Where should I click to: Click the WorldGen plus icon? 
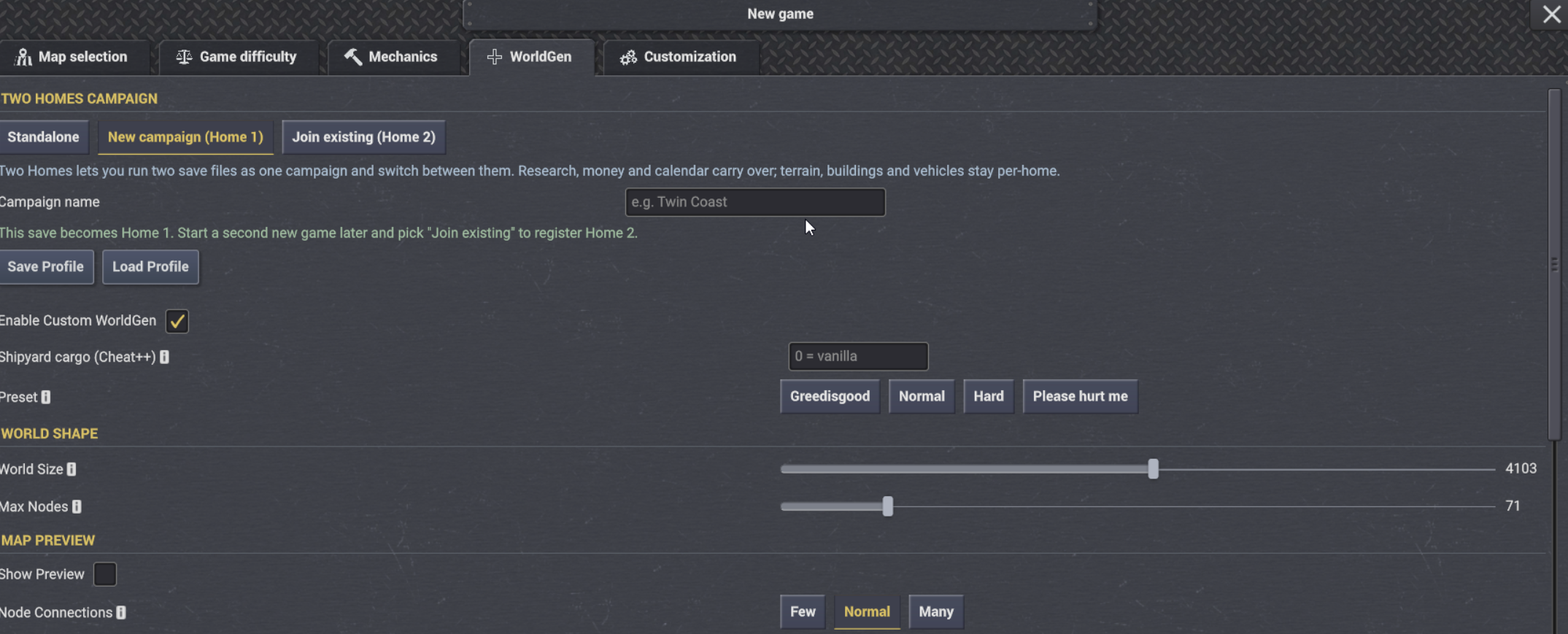pyautogui.click(x=494, y=57)
